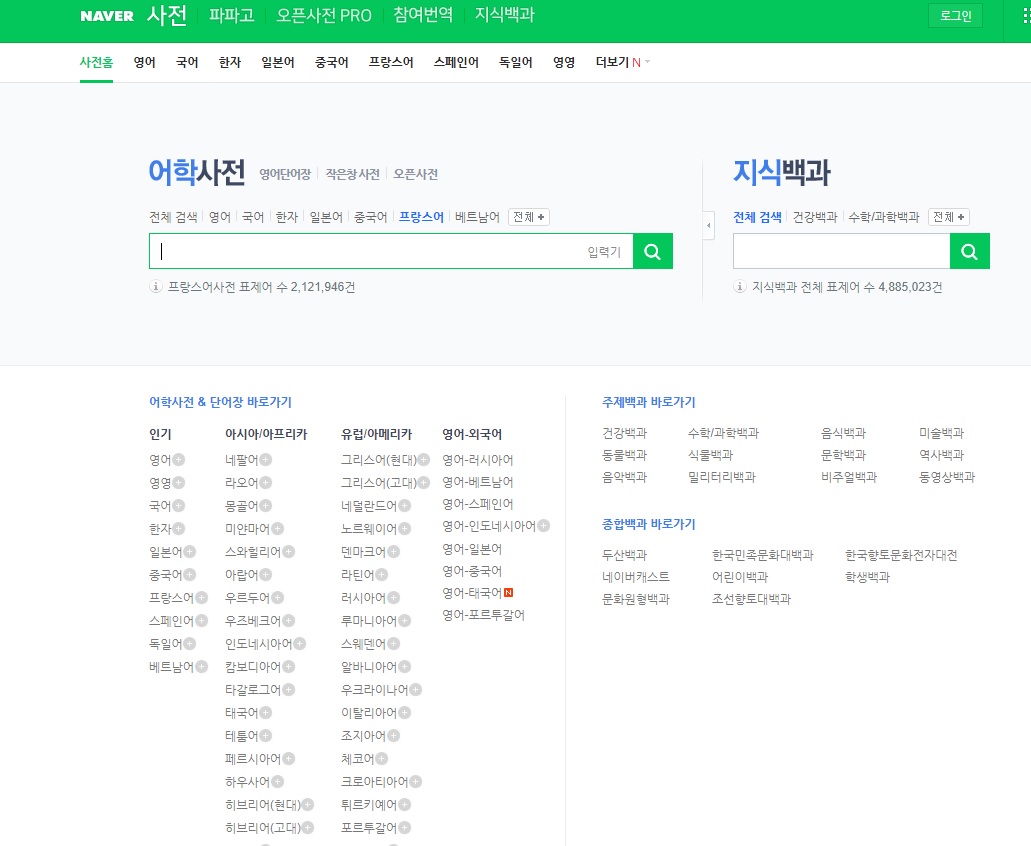1031x846 pixels.
Task: Click the plus icon next to 인도네시아어 in 아시아/아프리카
Action: click(300, 644)
